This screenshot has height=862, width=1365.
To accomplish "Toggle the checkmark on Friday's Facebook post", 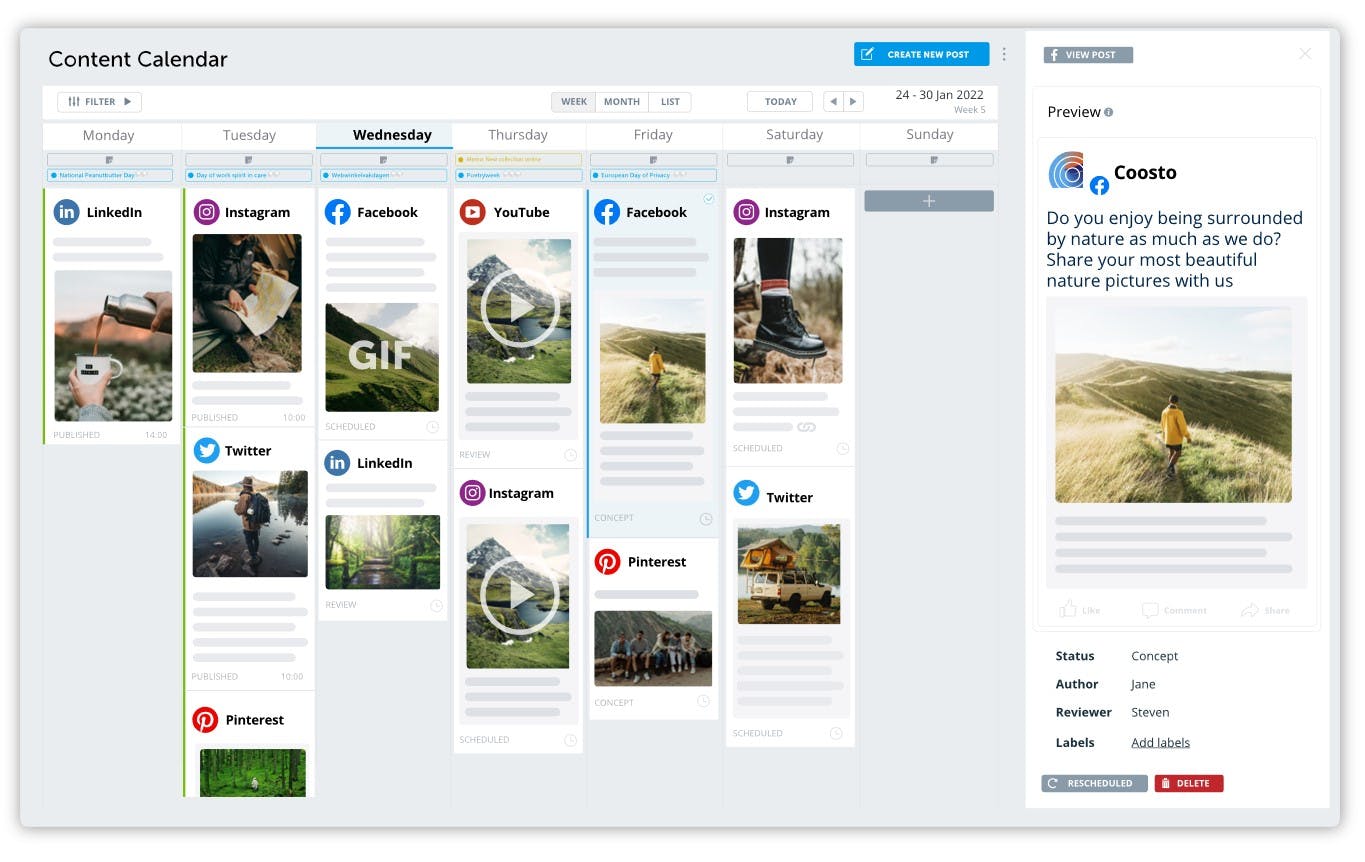I will [709, 198].
